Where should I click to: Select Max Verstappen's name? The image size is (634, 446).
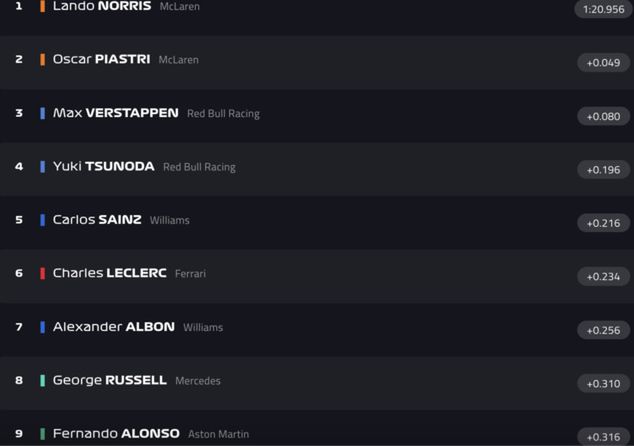point(115,113)
